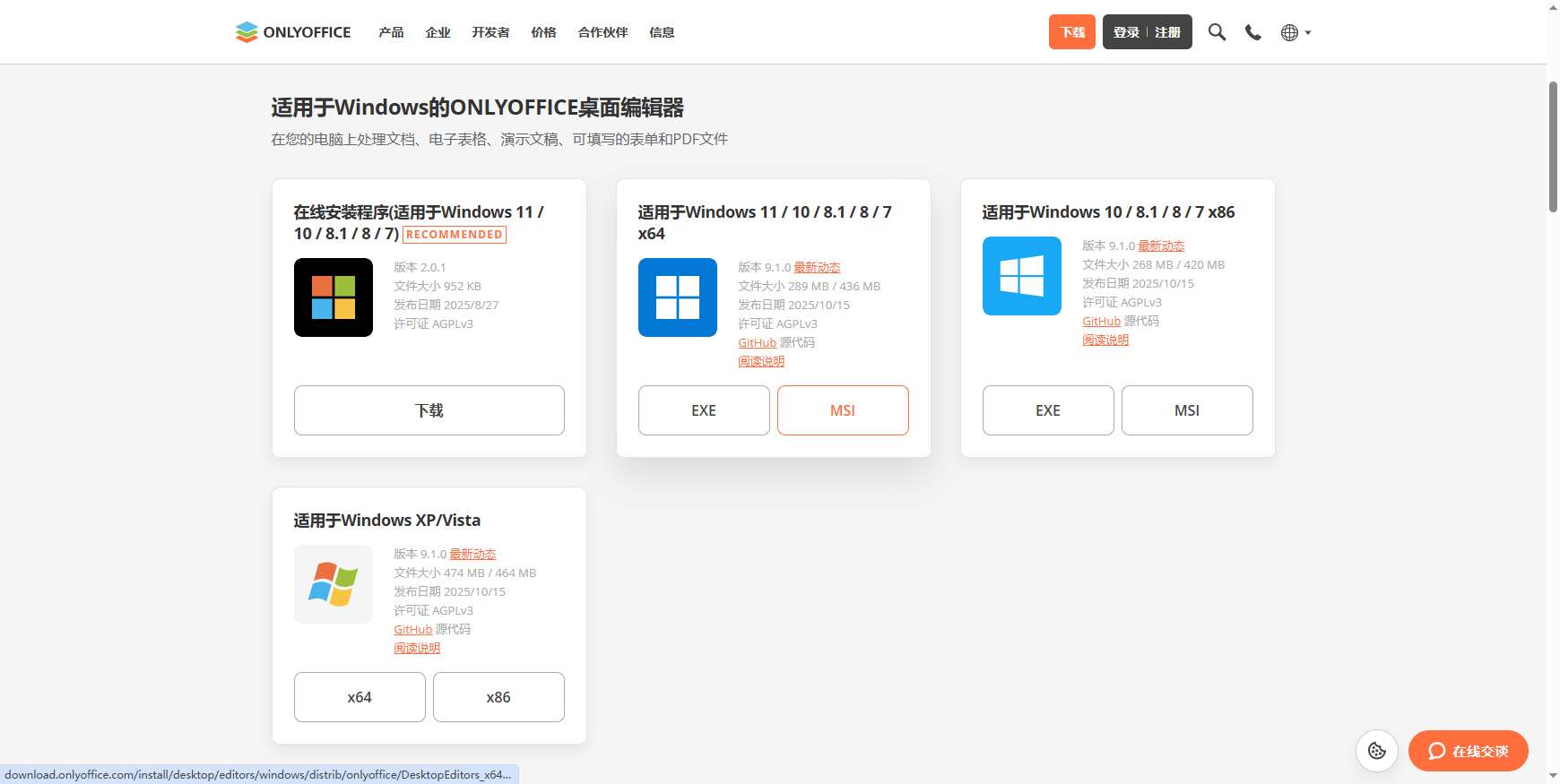Viewport: 1560px width, 784px height.
Task: Open 最新动态 link in XP/Vista card
Action: [x=472, y=554]
